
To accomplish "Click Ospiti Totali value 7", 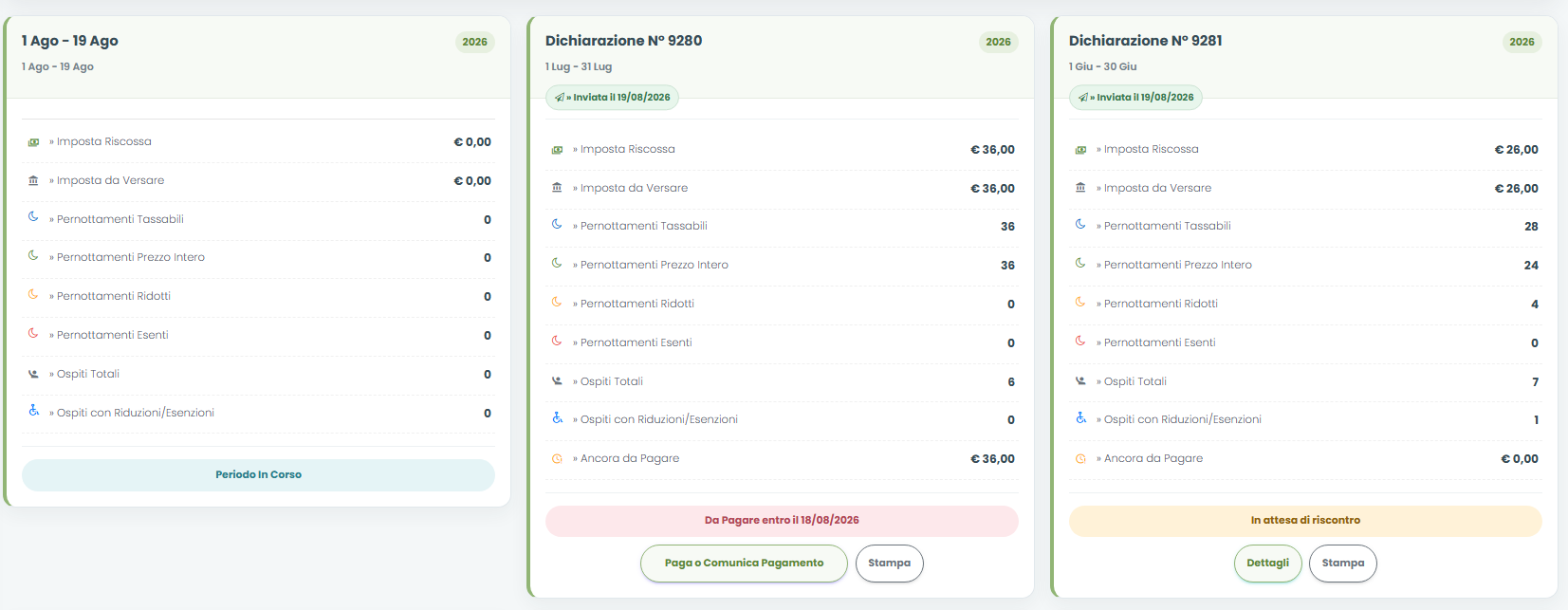I will (1535, 382).
